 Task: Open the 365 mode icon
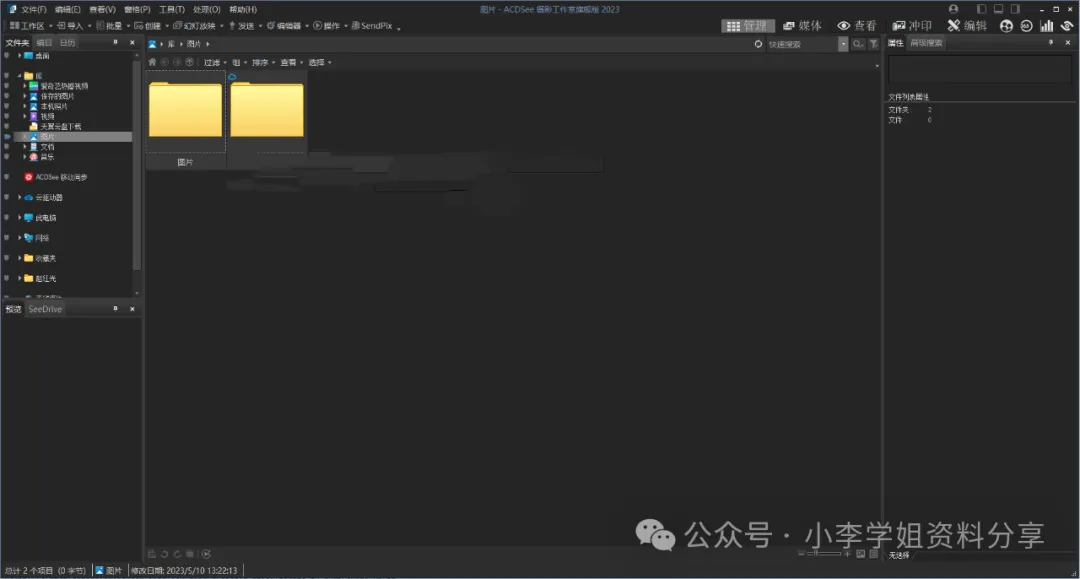click(x=1026, y=26)
